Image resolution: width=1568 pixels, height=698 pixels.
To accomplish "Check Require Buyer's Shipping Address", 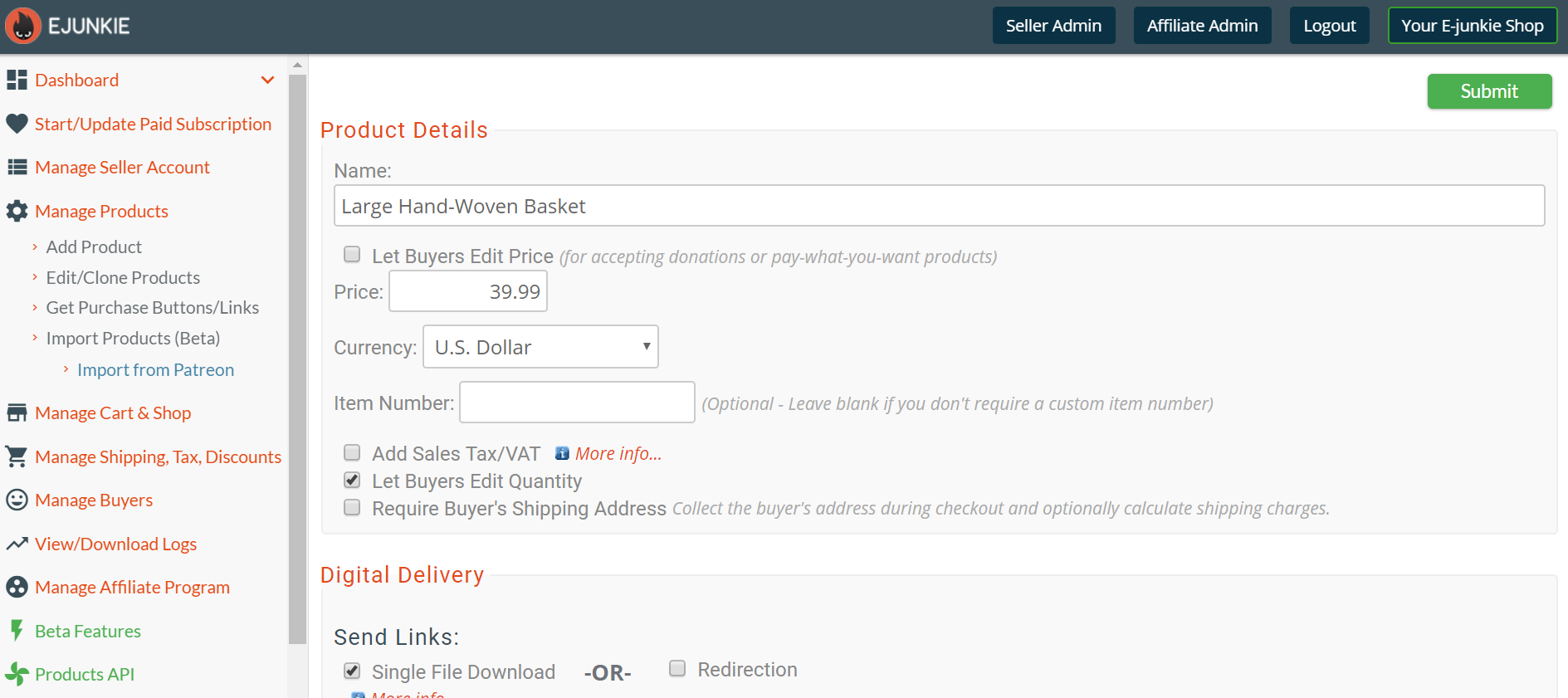I will [x=352, y=508].
